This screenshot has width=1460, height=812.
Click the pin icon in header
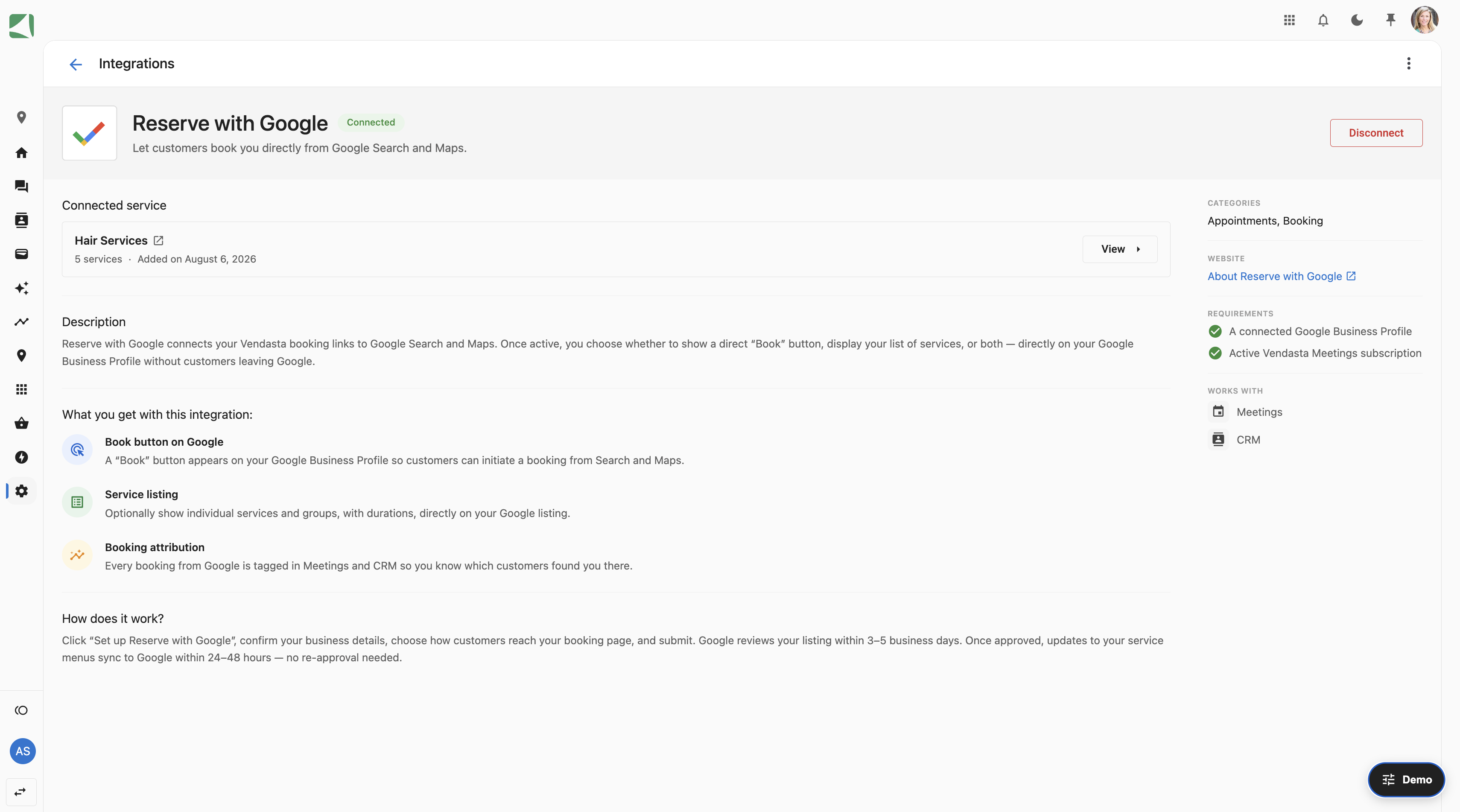coord(1390,20)
